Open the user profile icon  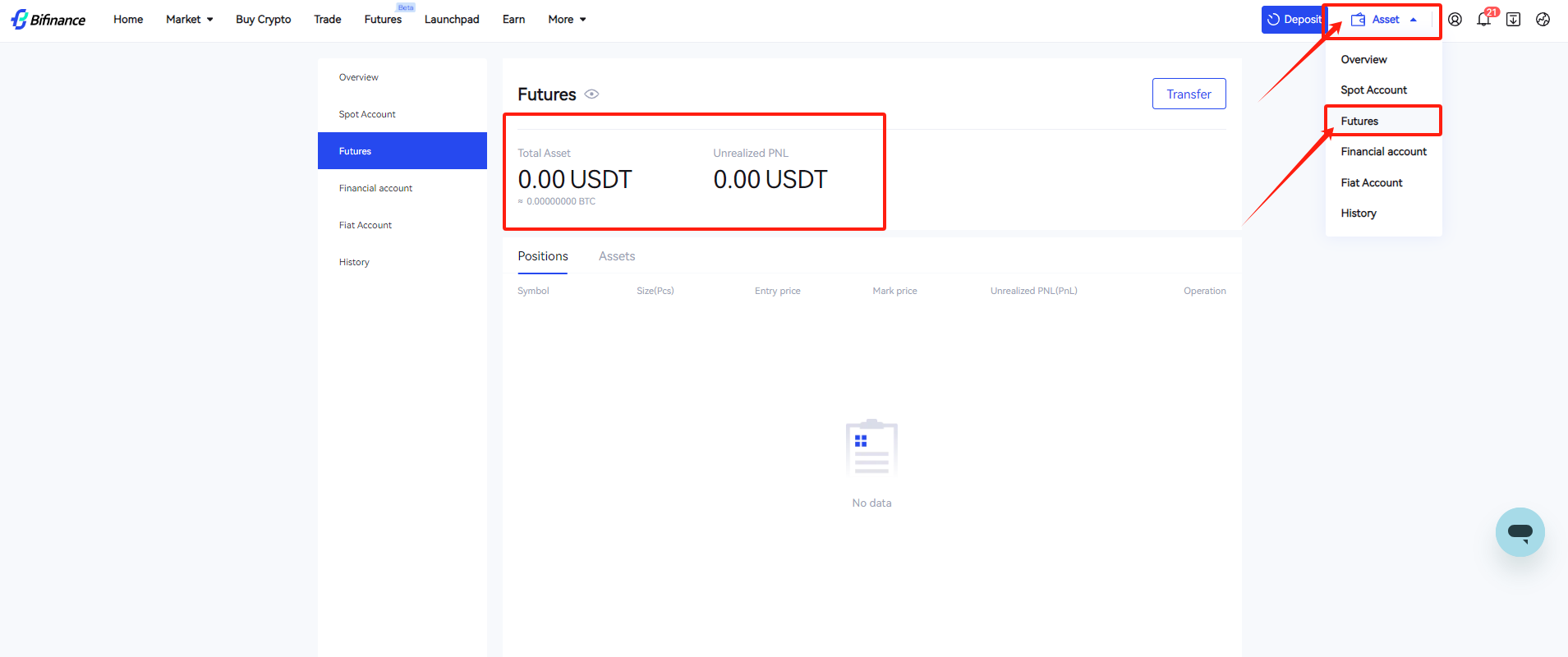tap(1455, 20)
